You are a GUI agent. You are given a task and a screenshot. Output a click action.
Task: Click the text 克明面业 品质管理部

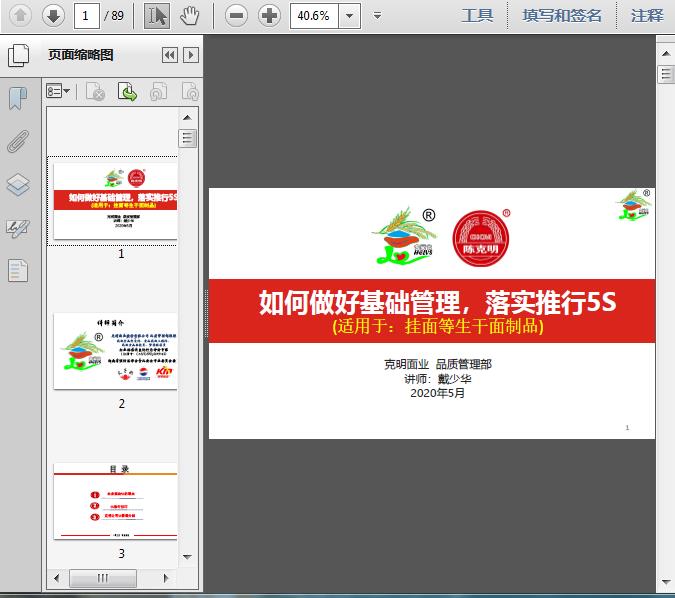pyautogui.click(x=438, y=364)
